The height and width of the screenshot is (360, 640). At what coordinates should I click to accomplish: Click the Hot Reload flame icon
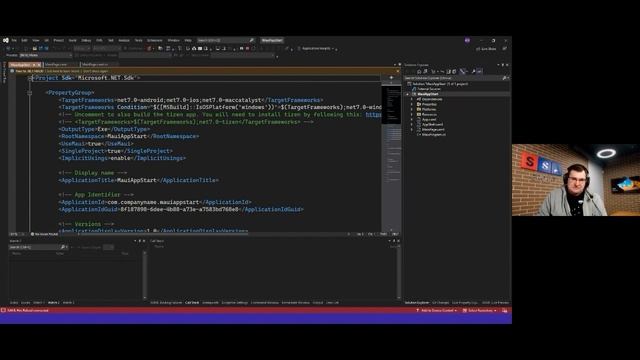pyautogui.click(x=149, y=48)
